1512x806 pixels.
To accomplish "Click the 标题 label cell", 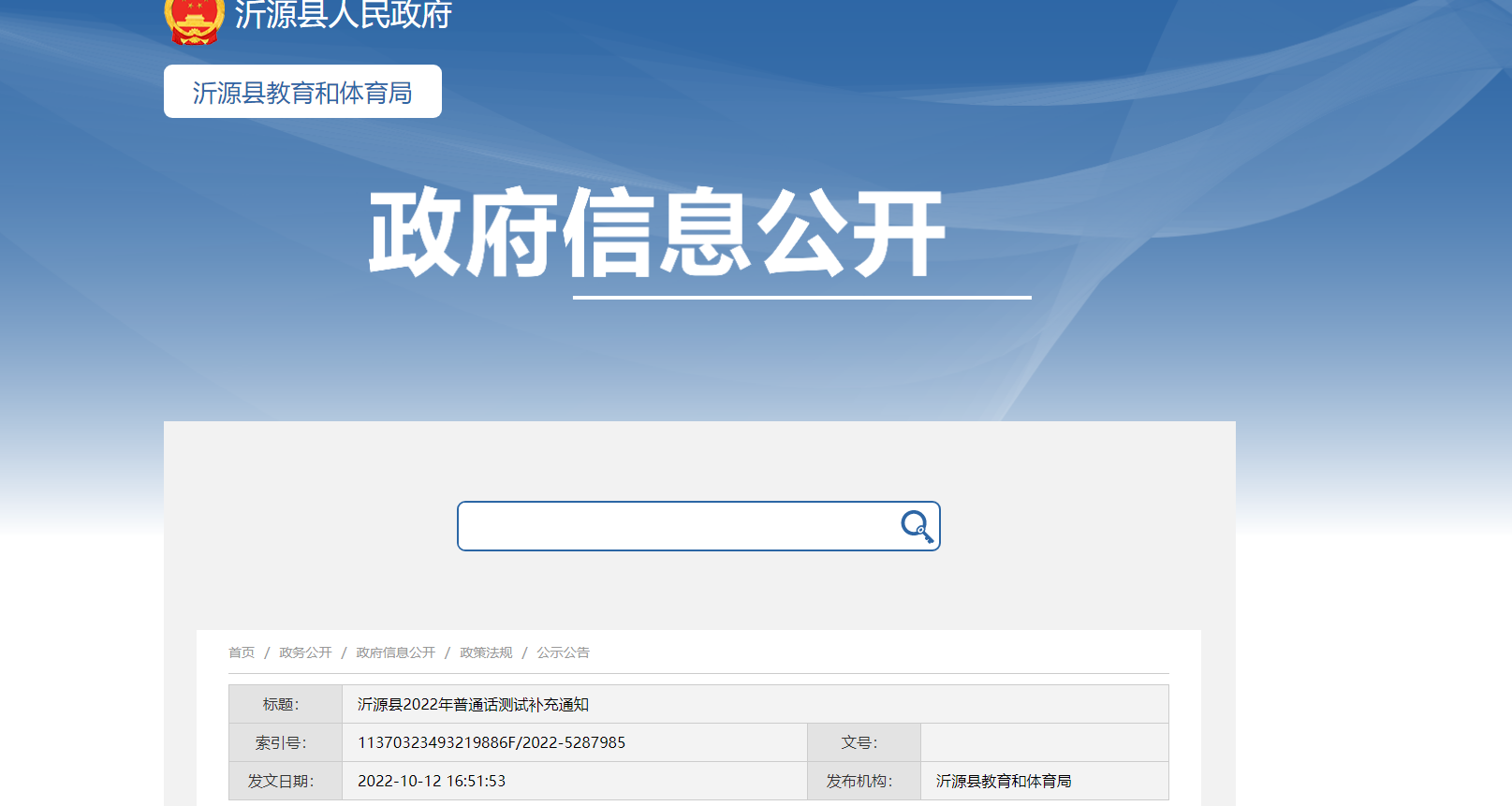I will coord(281,704).
